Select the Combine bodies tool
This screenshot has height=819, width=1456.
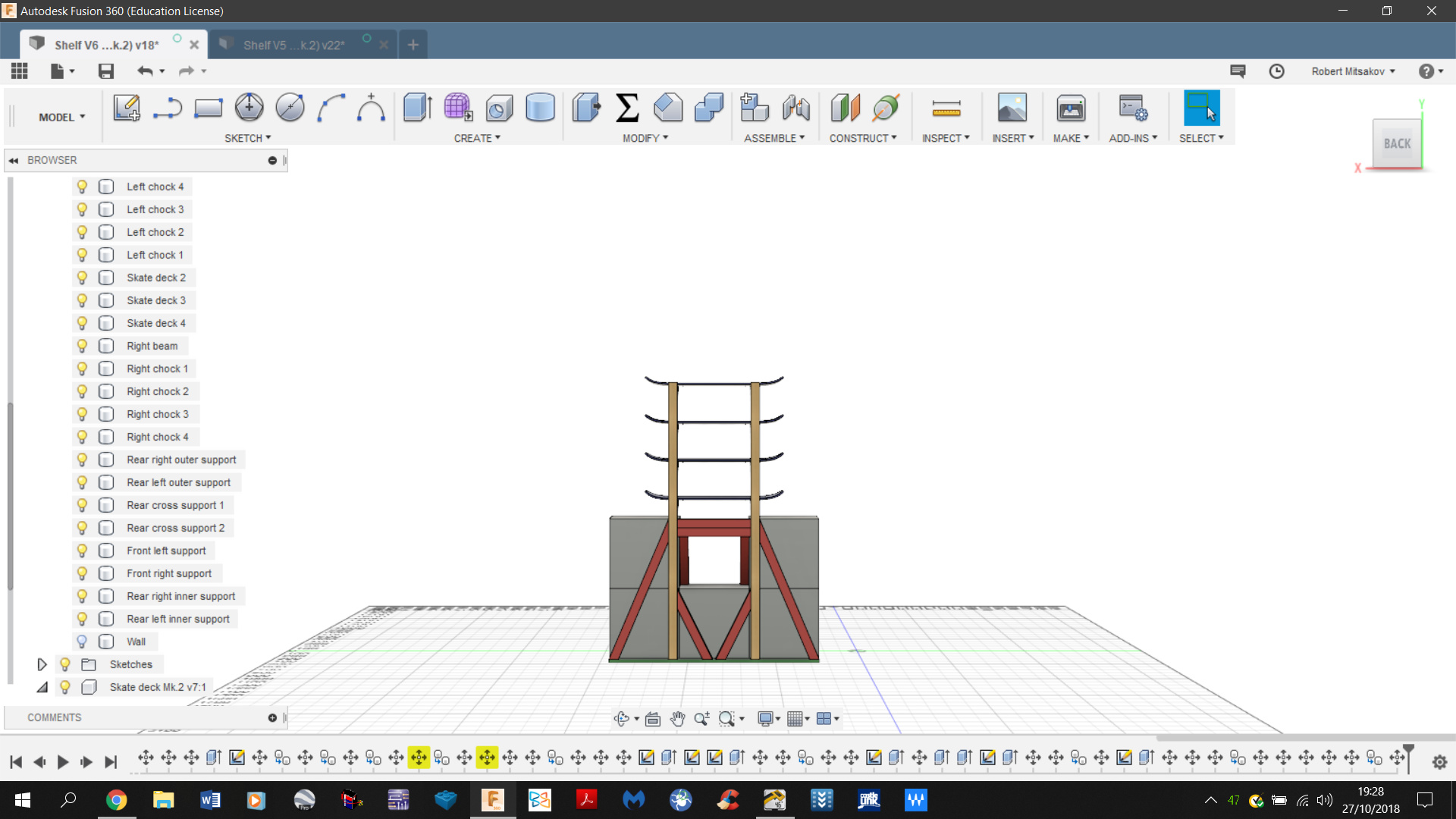pos(709,108)
